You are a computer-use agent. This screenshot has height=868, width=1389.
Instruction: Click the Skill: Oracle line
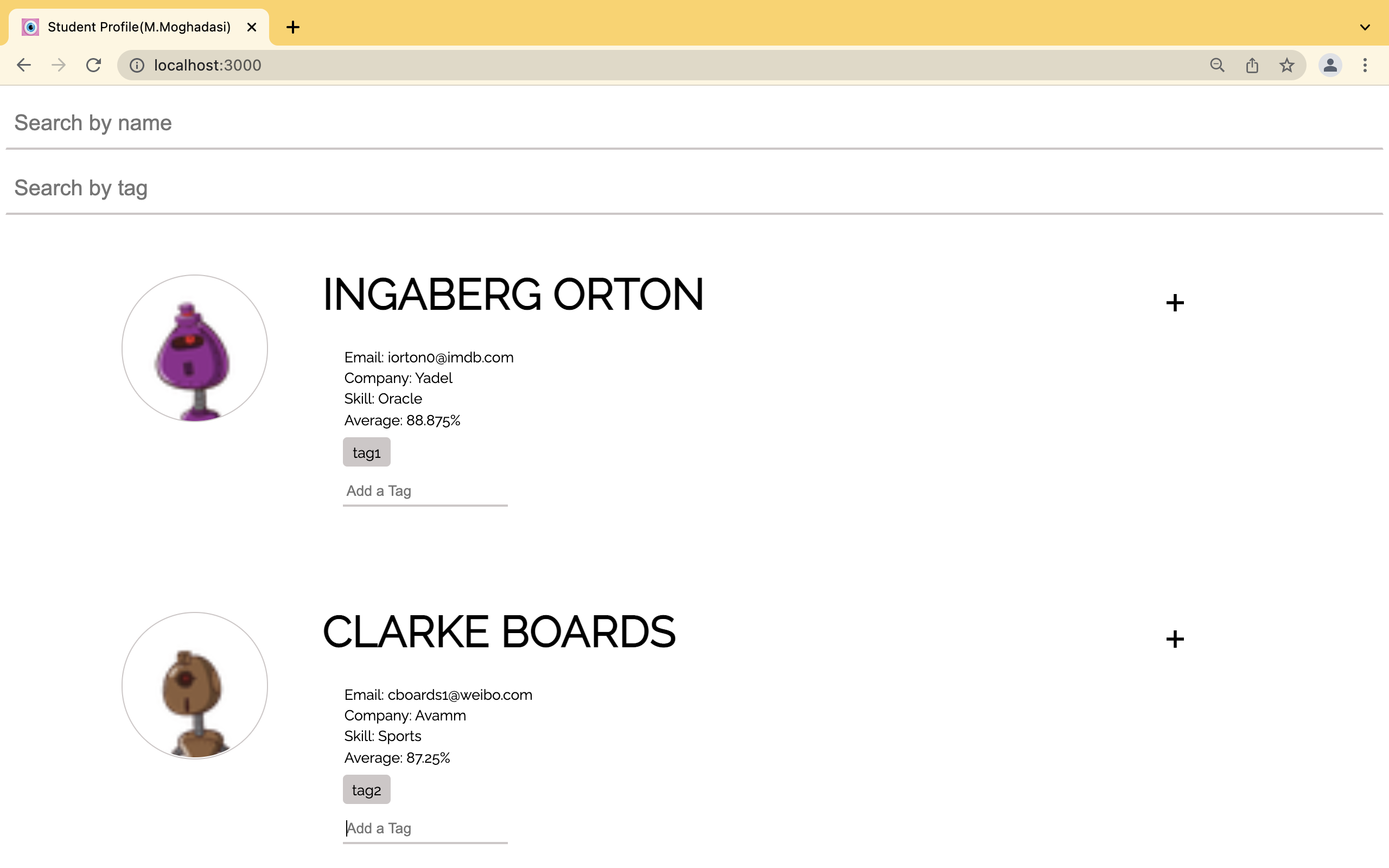click(x=383, y=399)
